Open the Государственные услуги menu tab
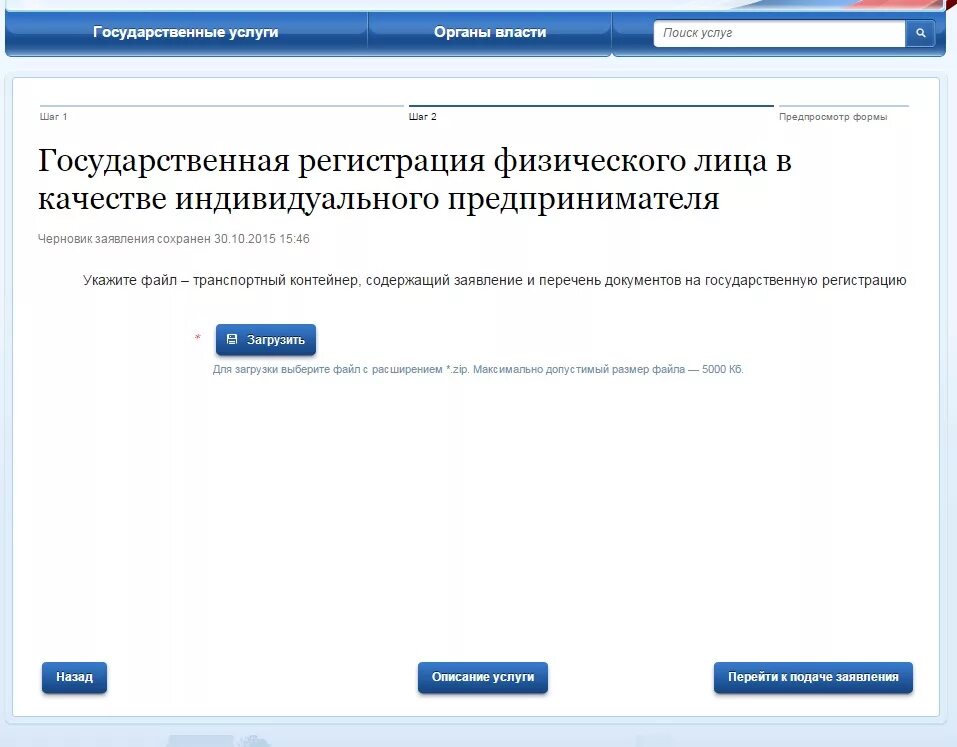 pyautogui.click(x=186, y=32)
